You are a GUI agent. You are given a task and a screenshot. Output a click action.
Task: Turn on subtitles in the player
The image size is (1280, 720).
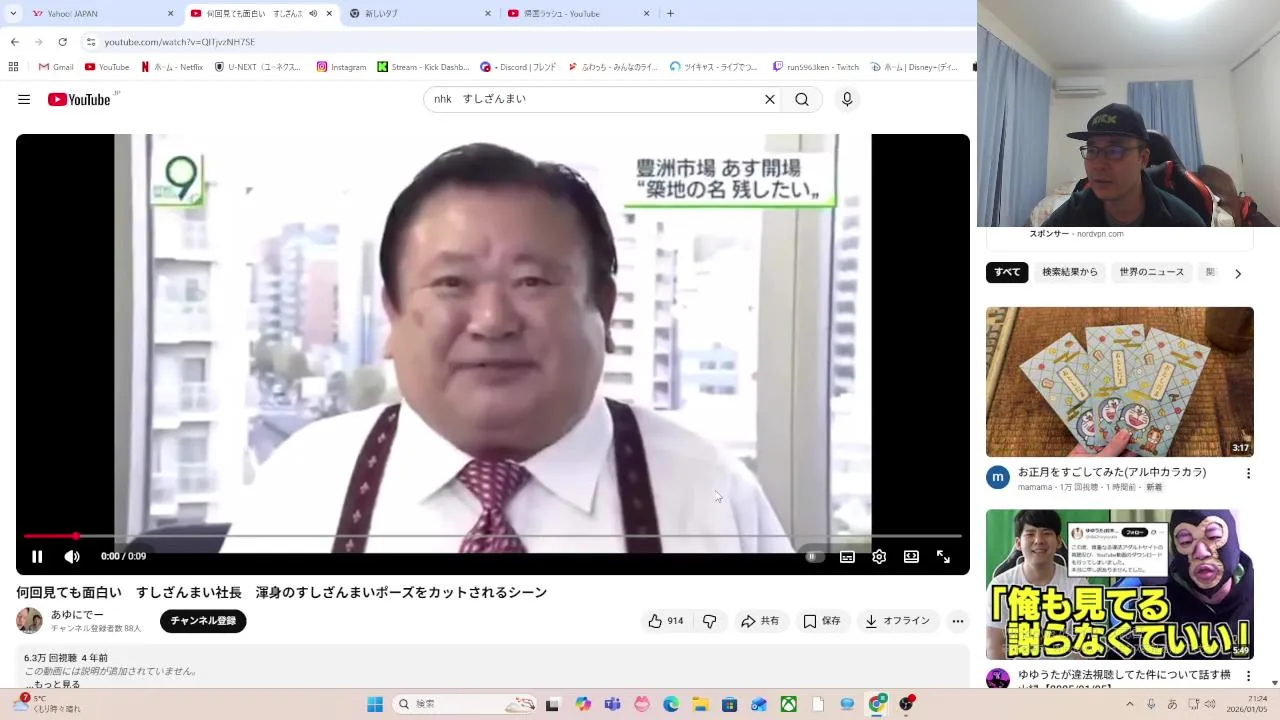(x=847, y=556)
